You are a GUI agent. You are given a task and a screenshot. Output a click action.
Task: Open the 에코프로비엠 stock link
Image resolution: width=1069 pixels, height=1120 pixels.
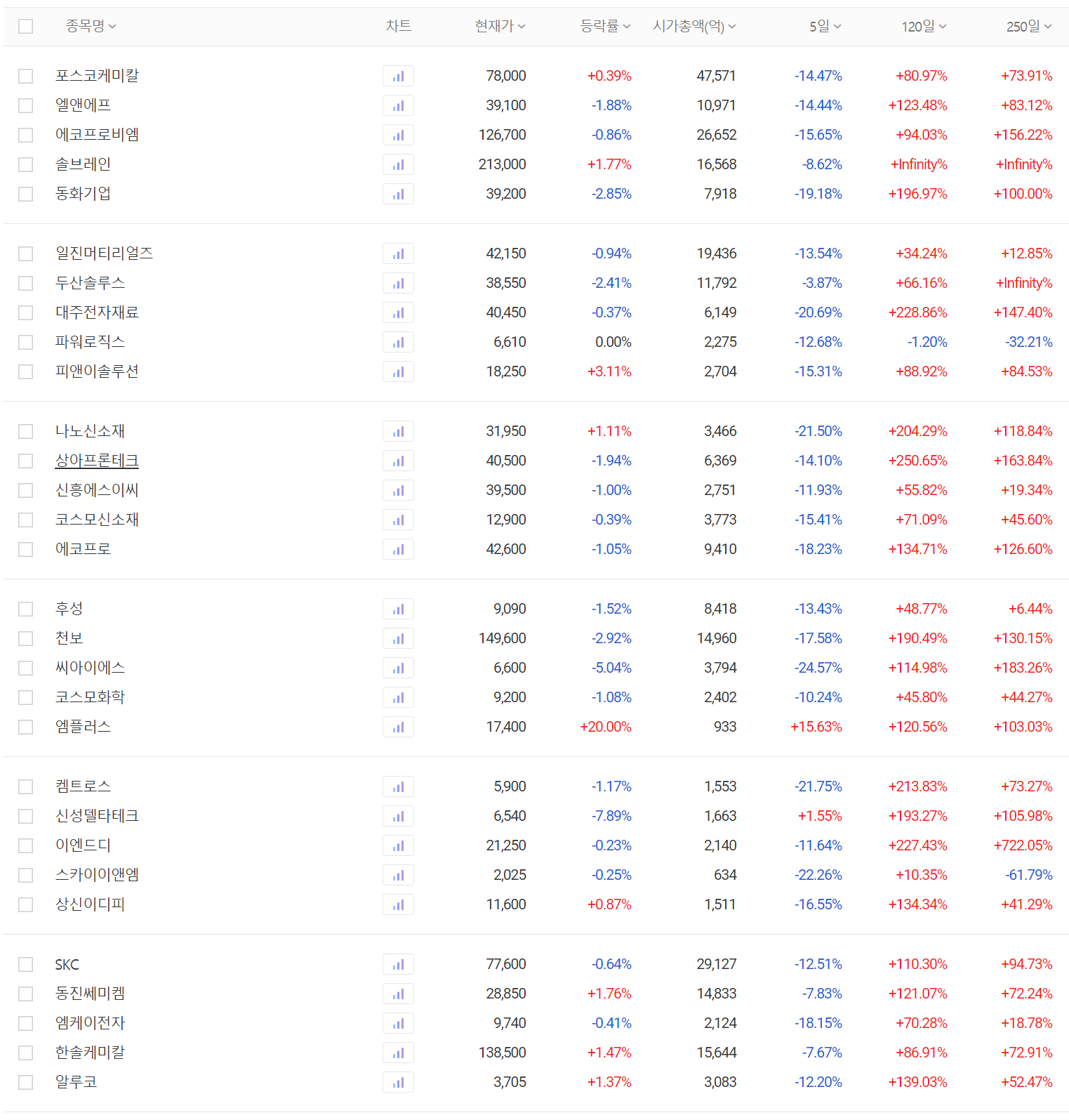tap(97, 135)
